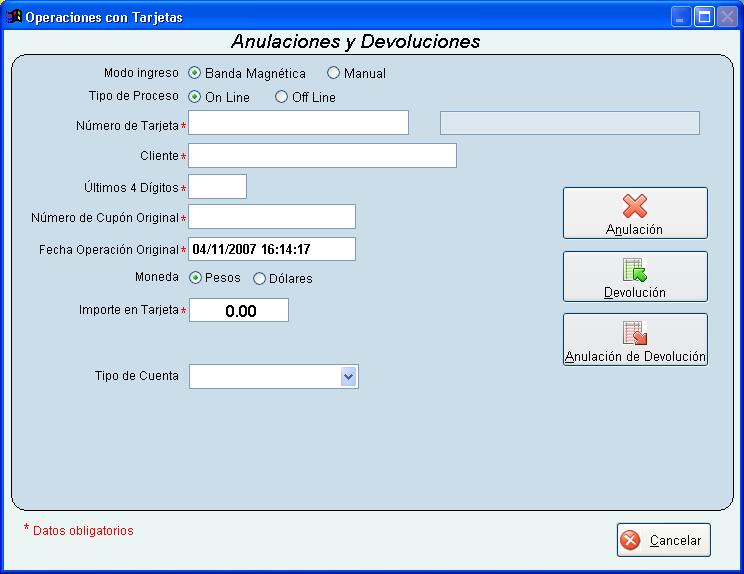This screenshot has width=744, height=574.
Task: Set currency to Pesos
Action: tap(196, 278)
